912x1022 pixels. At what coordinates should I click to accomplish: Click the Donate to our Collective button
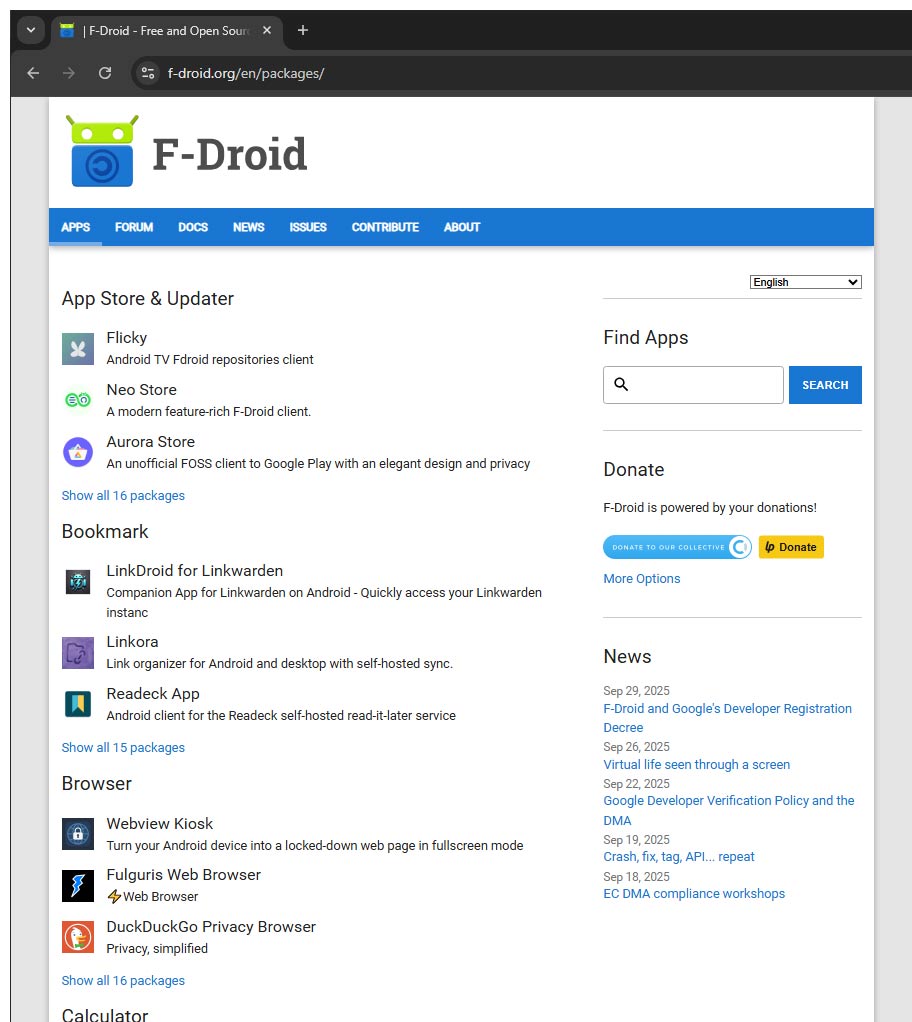[677, 547]
